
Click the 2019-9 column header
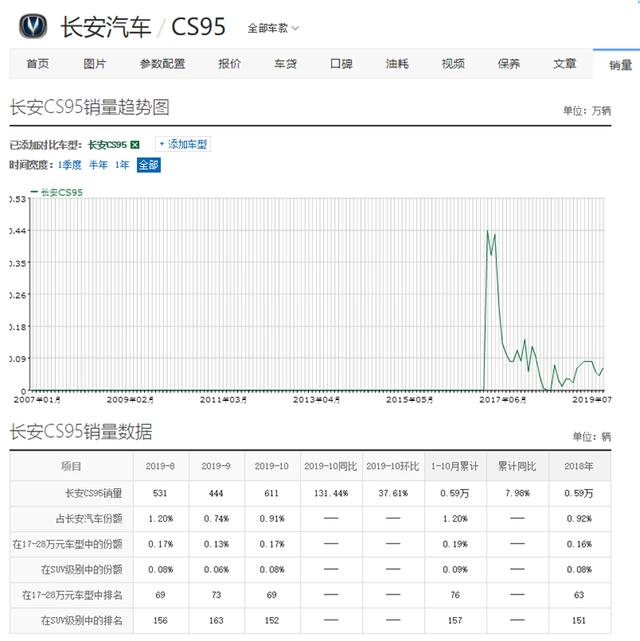216,466
